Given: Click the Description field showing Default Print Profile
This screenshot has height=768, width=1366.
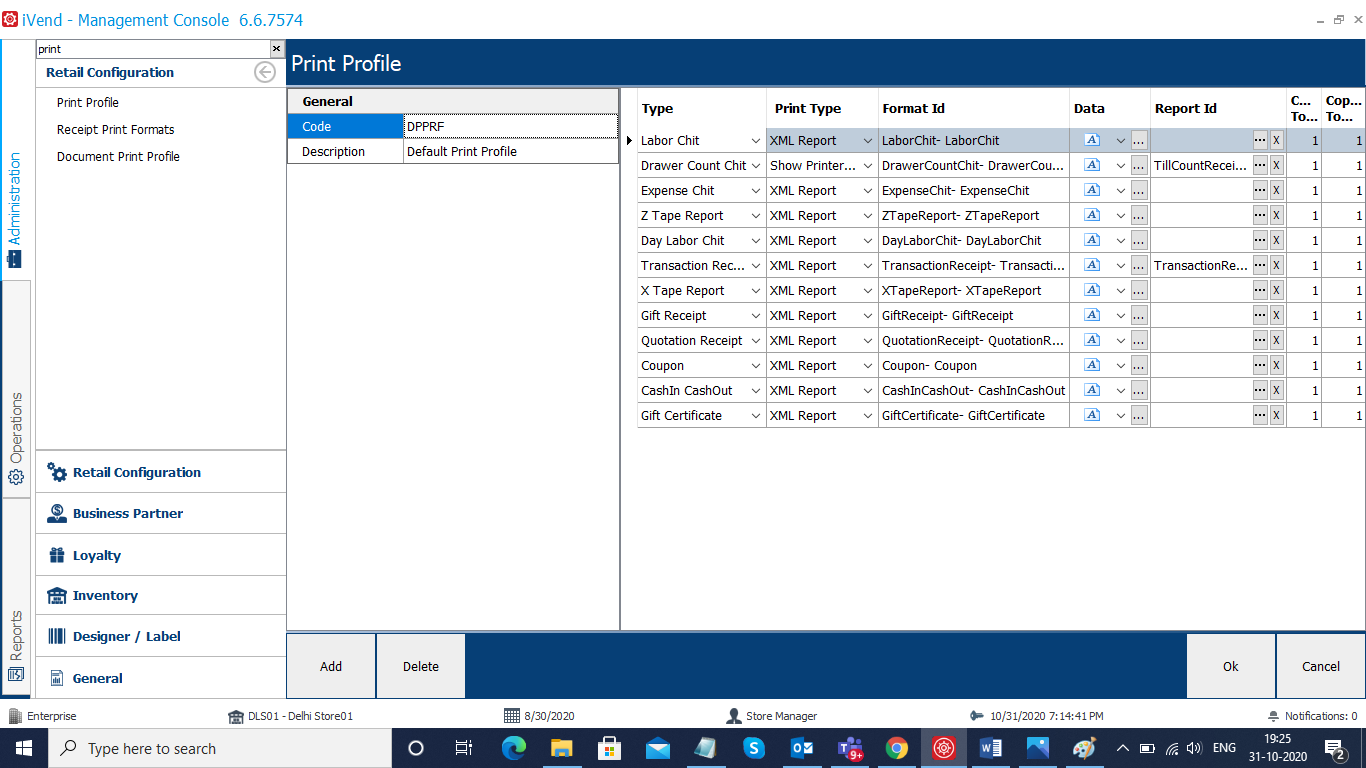Looking at the screenshot, I should coord(510,151).
